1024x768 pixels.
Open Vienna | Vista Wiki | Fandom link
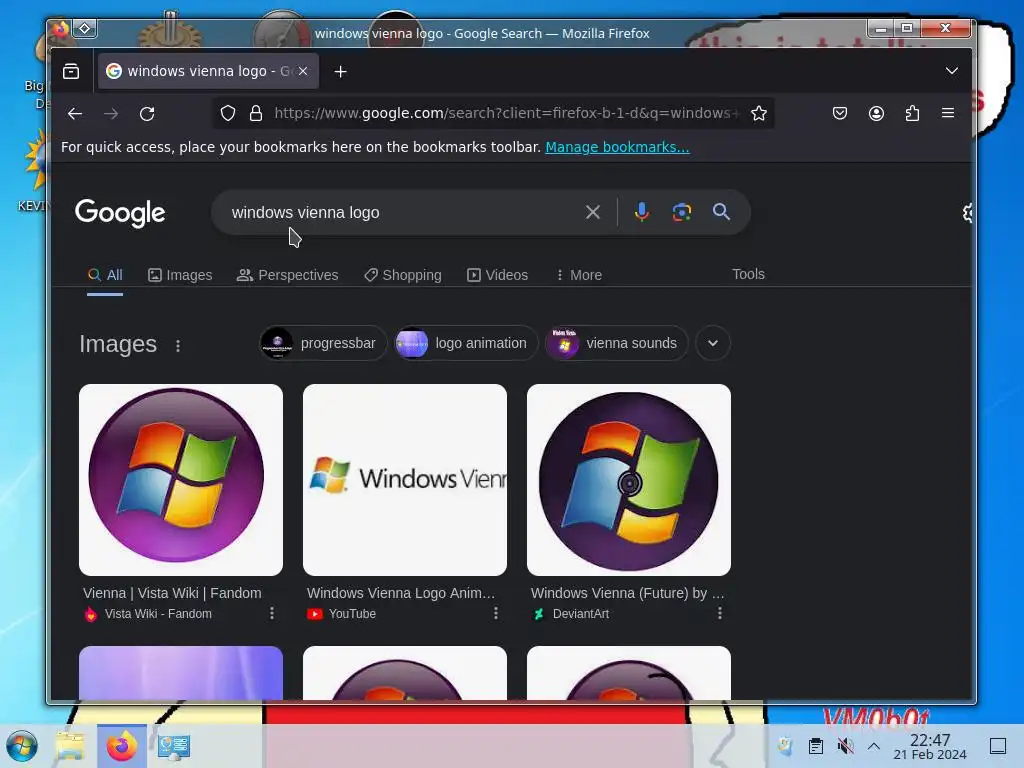tap(172, 593)
